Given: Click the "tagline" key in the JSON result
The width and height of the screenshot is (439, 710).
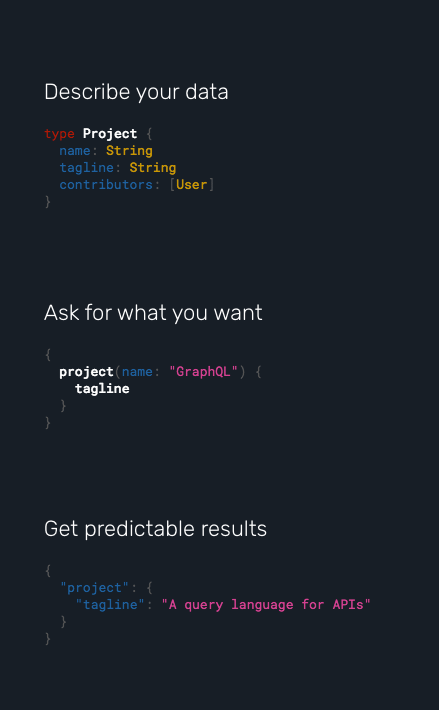Looking at the screenshot, I should click(x=110, y=604).
